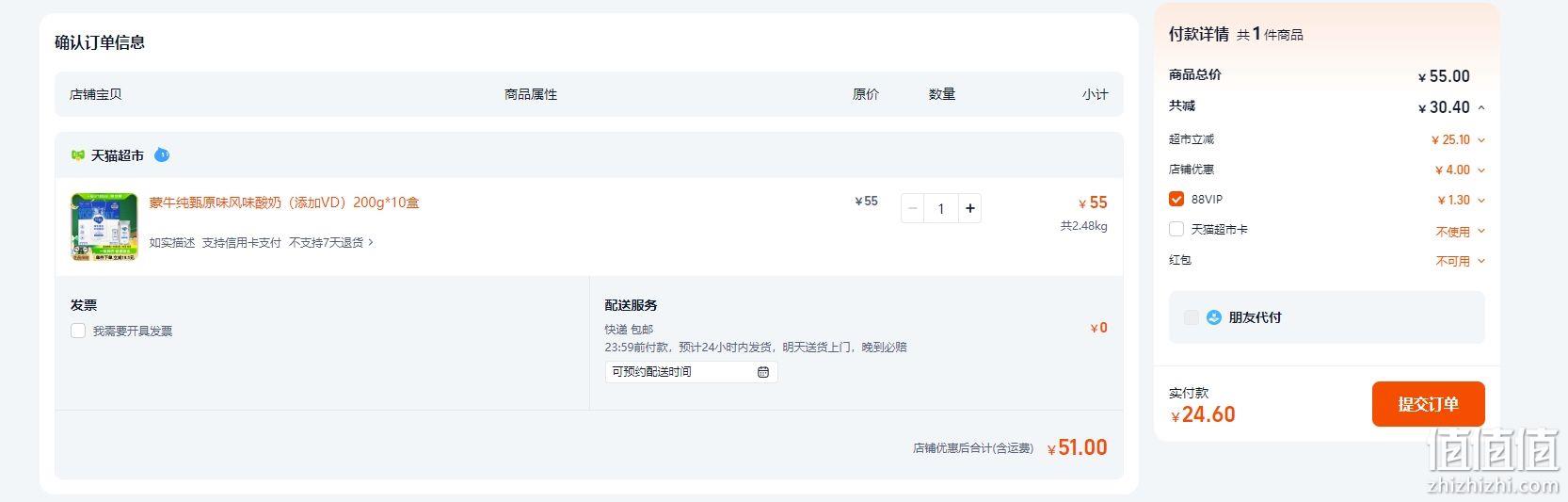Enable the 朋友代付 checkbox
The height and width of the screenshot is (502, 1568).
[x=1192, y=317]
